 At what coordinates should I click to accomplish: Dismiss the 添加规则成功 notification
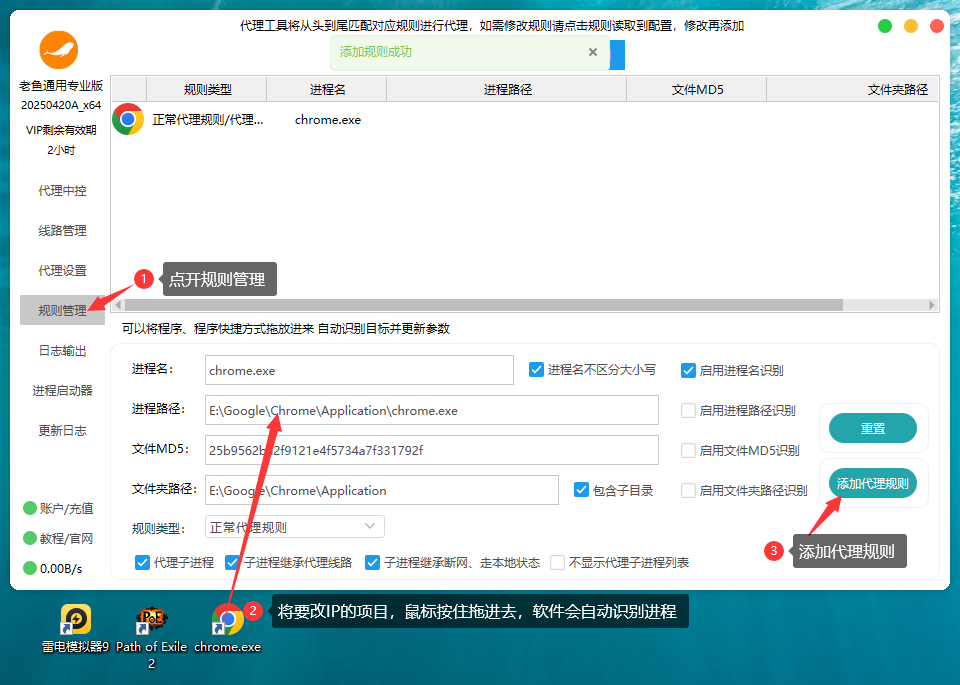point(592,52)
